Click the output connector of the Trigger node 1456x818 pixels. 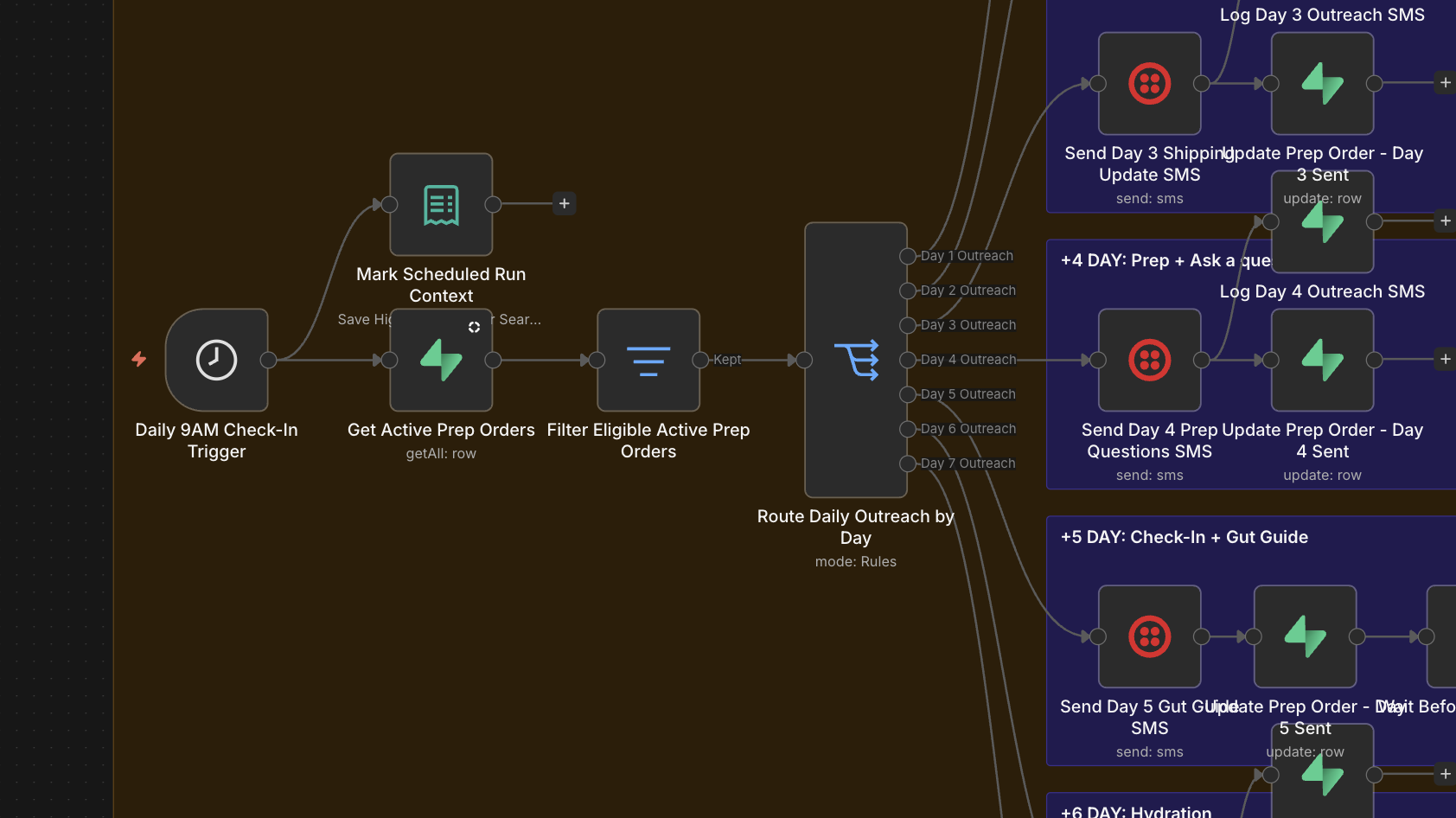click(x=268, y=360)
